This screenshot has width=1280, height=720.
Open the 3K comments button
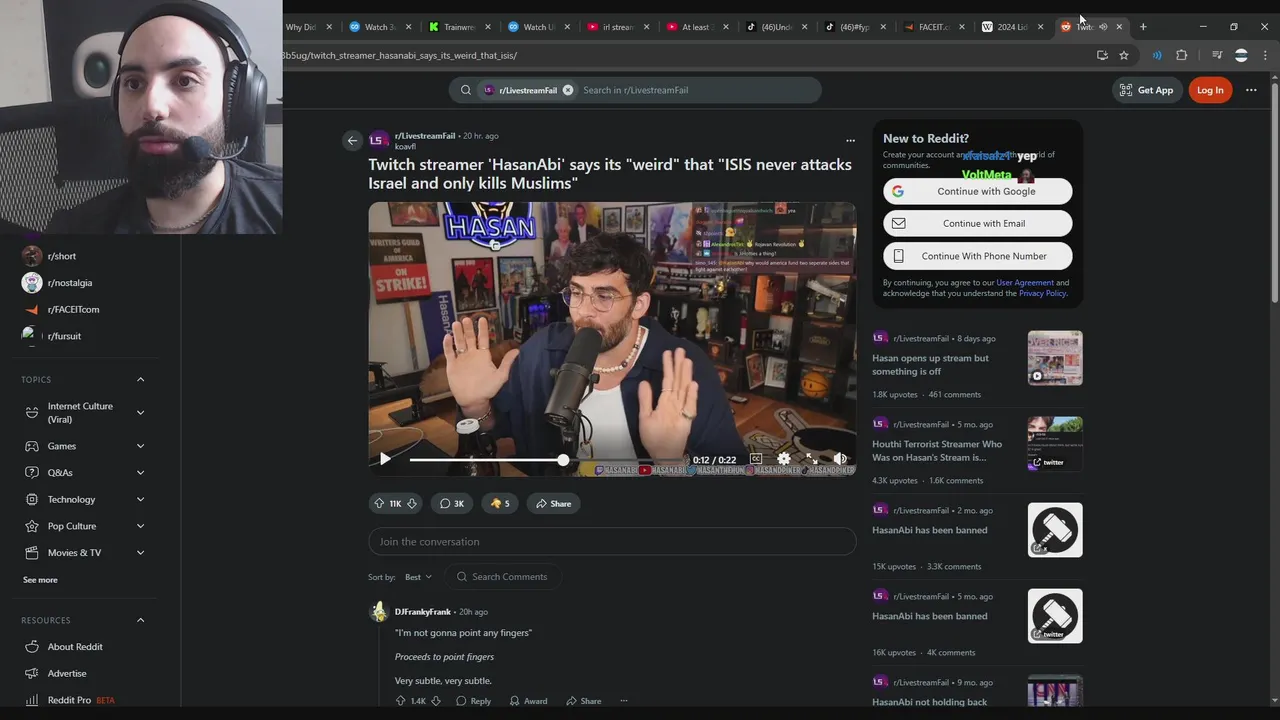click(x=452, y=504)
